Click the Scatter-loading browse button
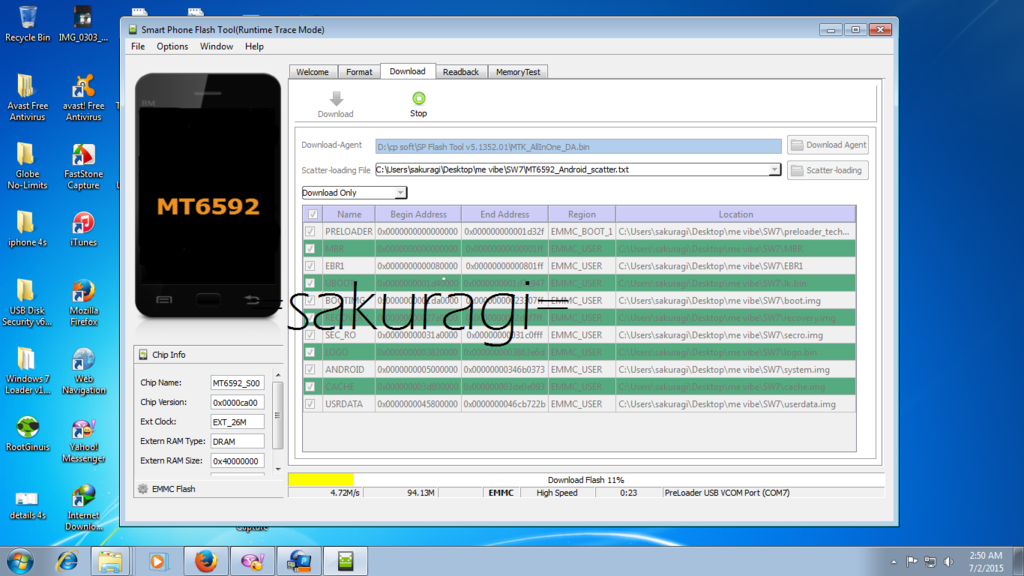This screenshot has width=1024, height=576. tap(828, 170)
